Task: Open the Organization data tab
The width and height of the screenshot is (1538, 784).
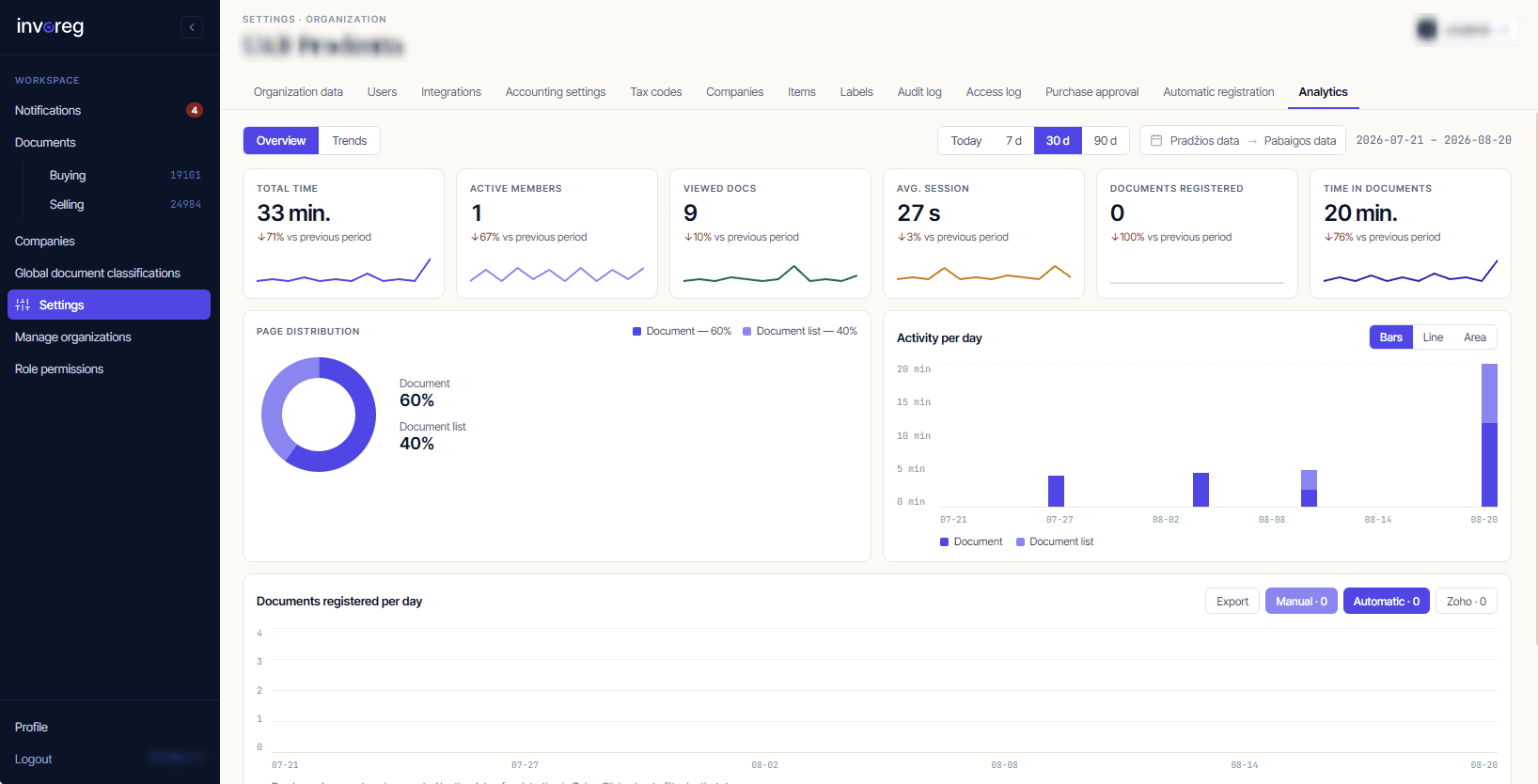Action: coord(298,92)
